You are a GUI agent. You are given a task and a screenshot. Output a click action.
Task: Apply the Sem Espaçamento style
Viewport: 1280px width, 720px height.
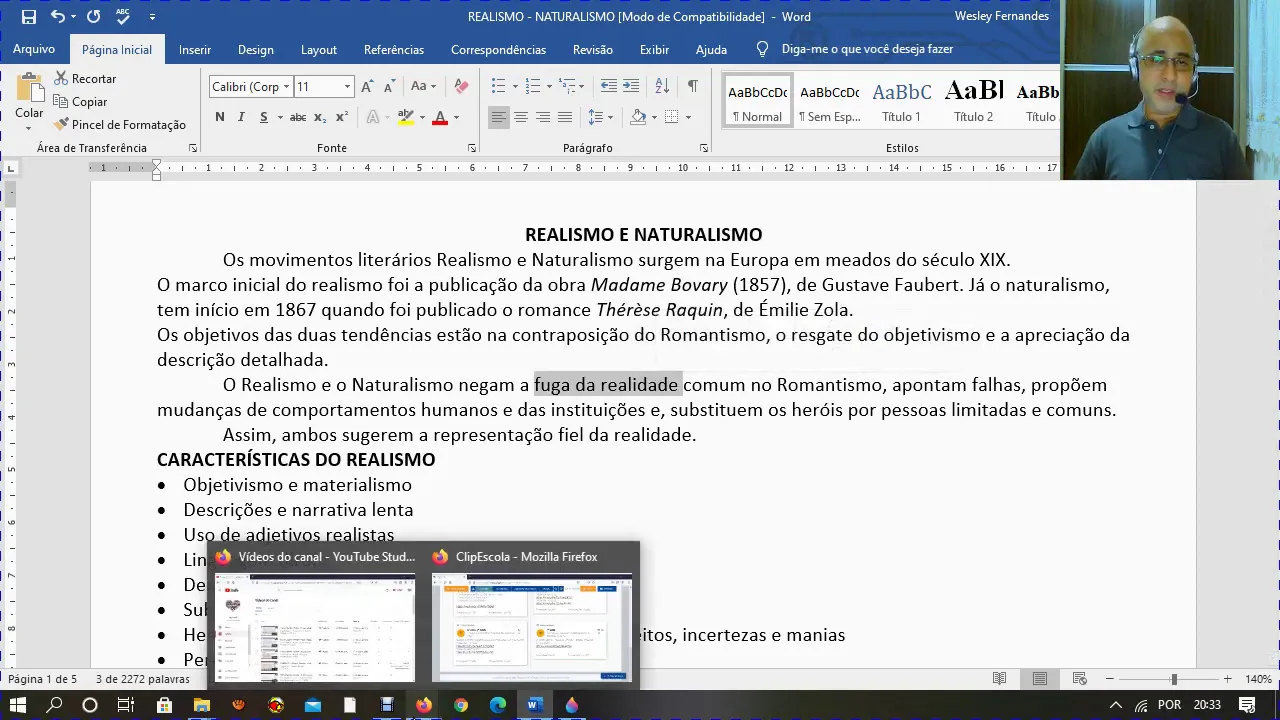click(829, 101)
